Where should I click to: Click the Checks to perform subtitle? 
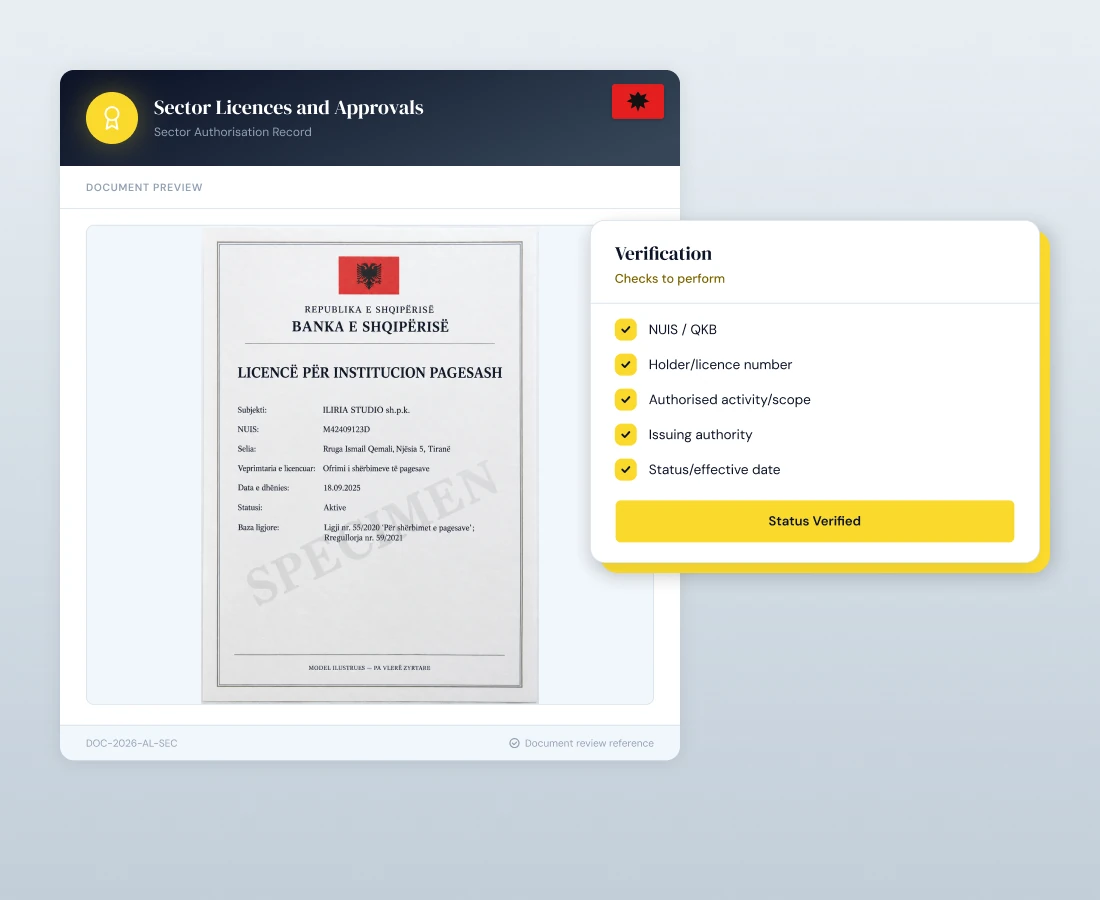(x=669, y=278)
